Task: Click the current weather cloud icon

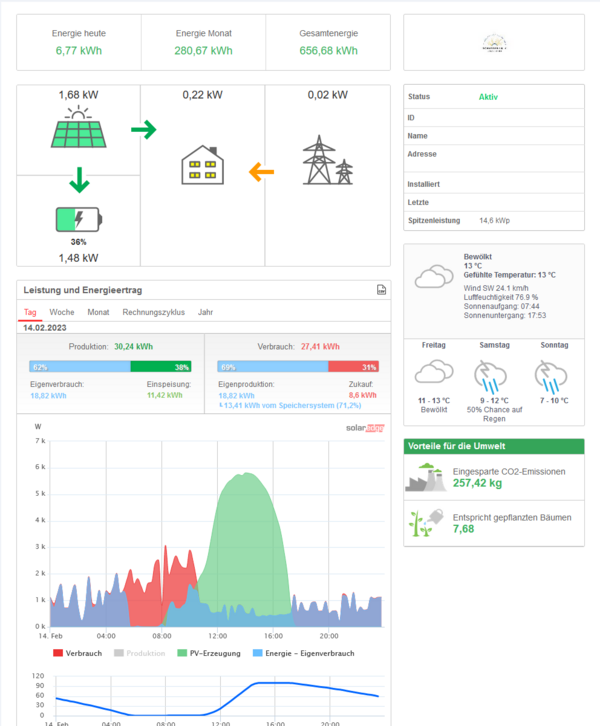Action: coord(434,276)
